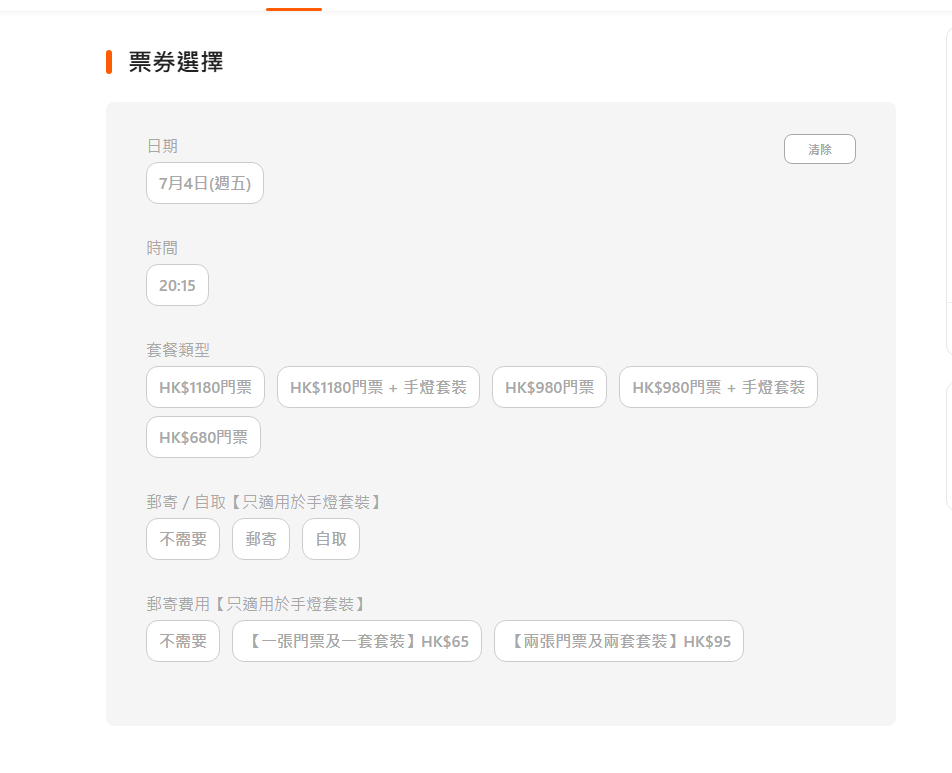
Task: Click the 時間 field label
Action: pos(162,248)
